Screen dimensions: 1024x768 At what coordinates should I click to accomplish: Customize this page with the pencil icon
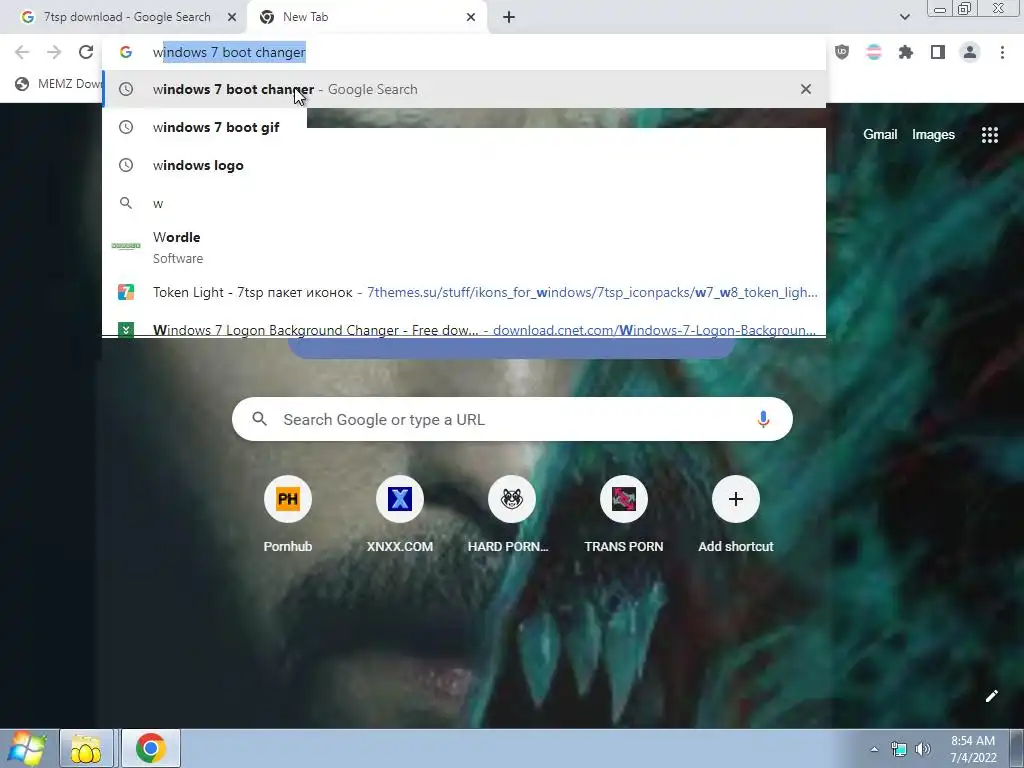point(991,696)
